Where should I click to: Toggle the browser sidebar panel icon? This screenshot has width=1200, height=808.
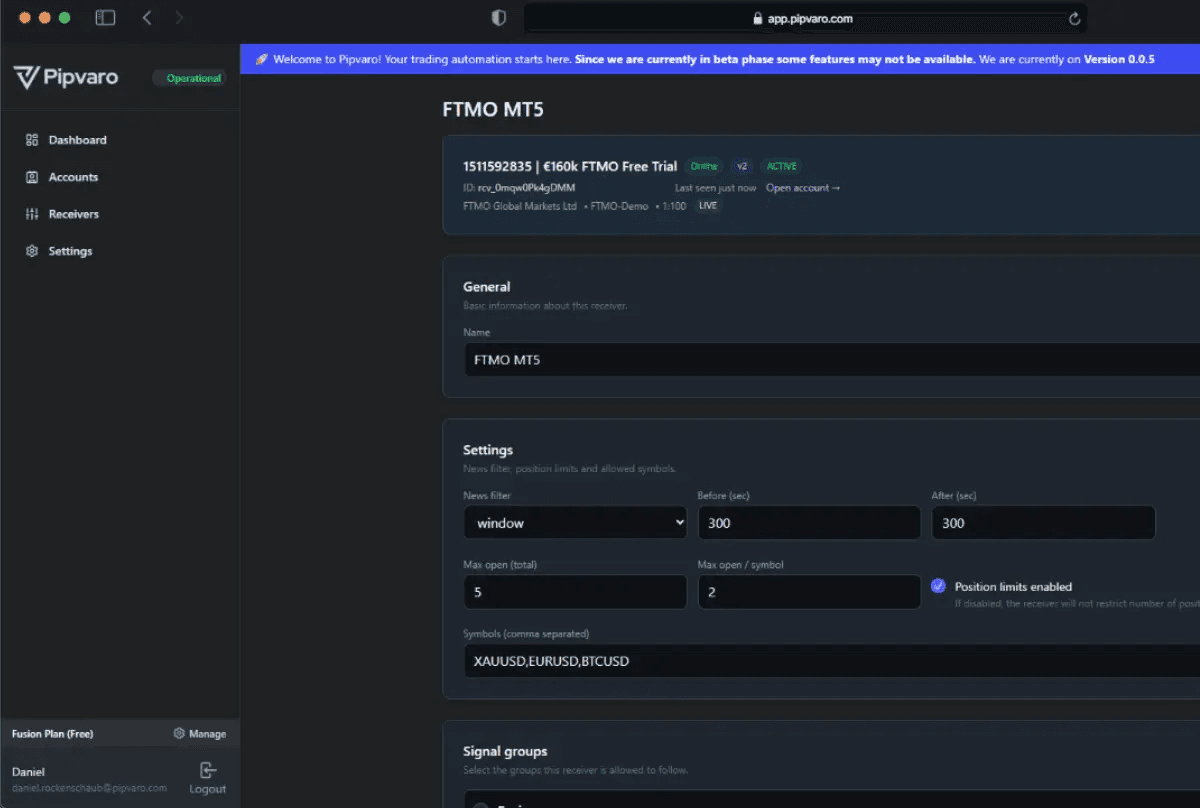(105, 18)
